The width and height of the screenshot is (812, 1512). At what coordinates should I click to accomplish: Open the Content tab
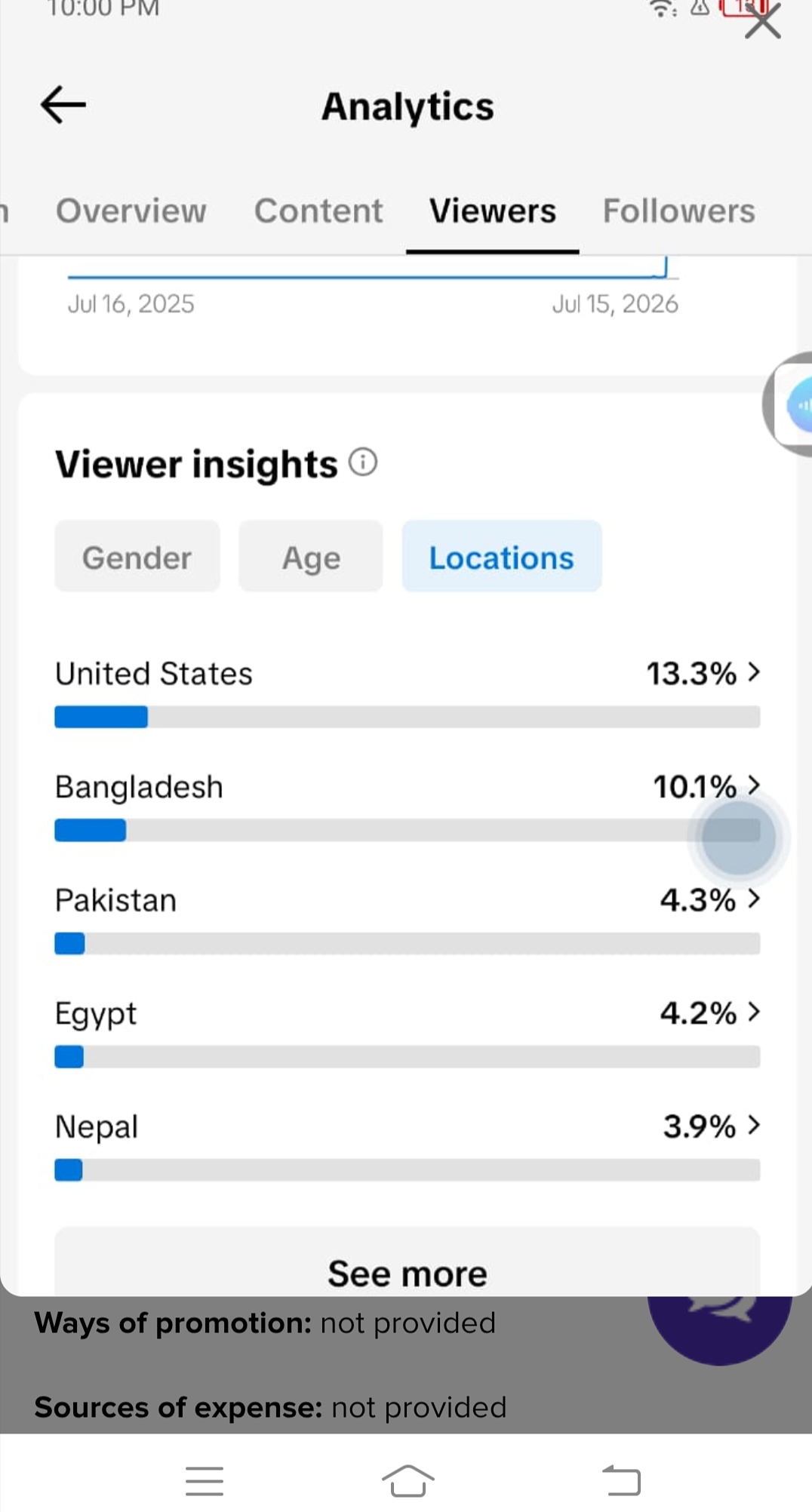pyautogui.click(x=318, y=211)
